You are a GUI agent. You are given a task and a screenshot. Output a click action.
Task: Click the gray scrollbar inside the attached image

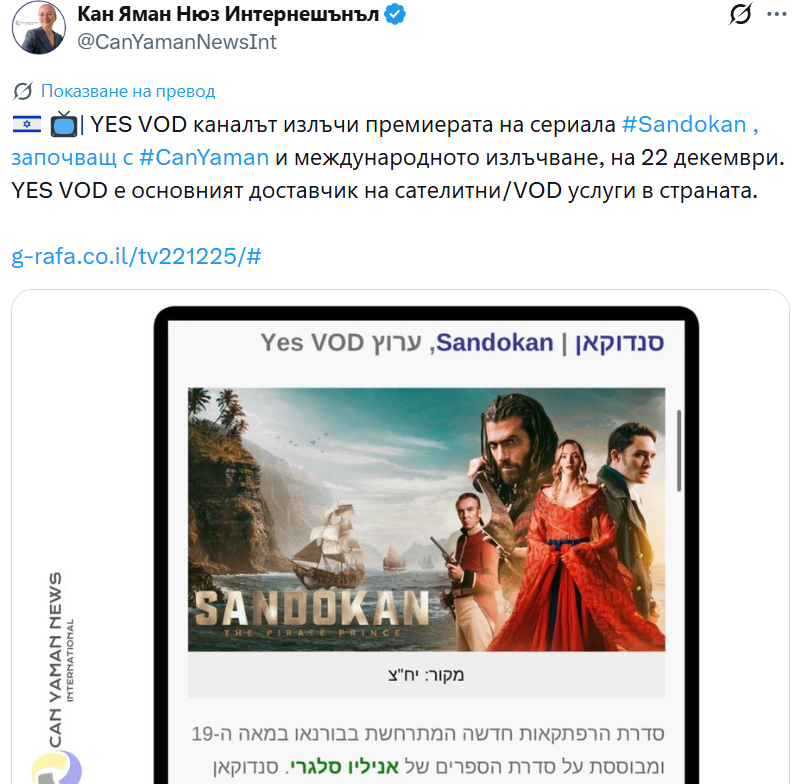pyautogui.click(x=679, y=450)
